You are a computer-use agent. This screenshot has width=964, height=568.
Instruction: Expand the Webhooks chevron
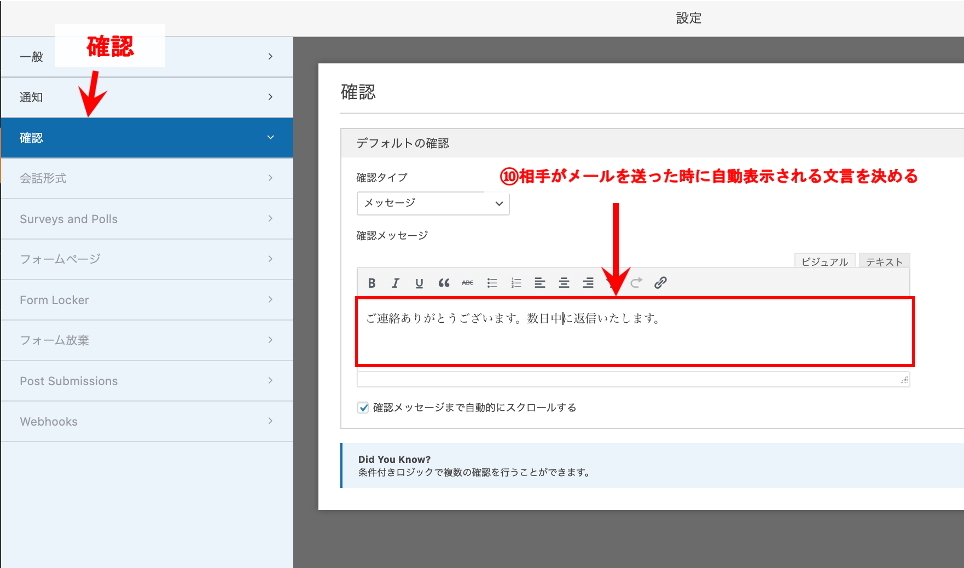(x=271, y=421)
